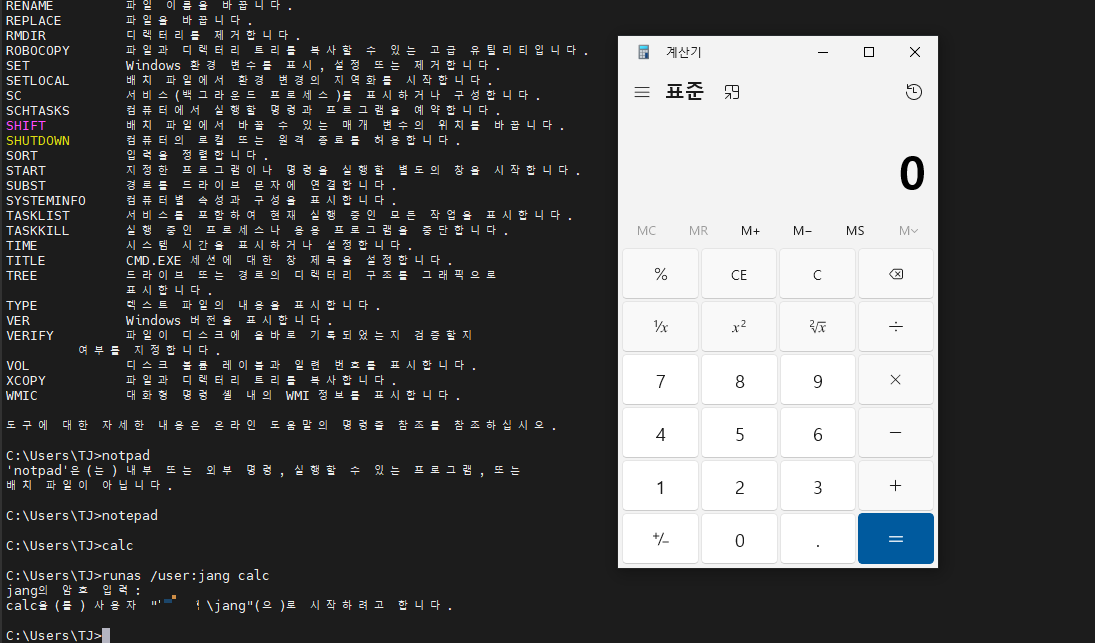
Task: Click the minus key
Action: point(895,433)
